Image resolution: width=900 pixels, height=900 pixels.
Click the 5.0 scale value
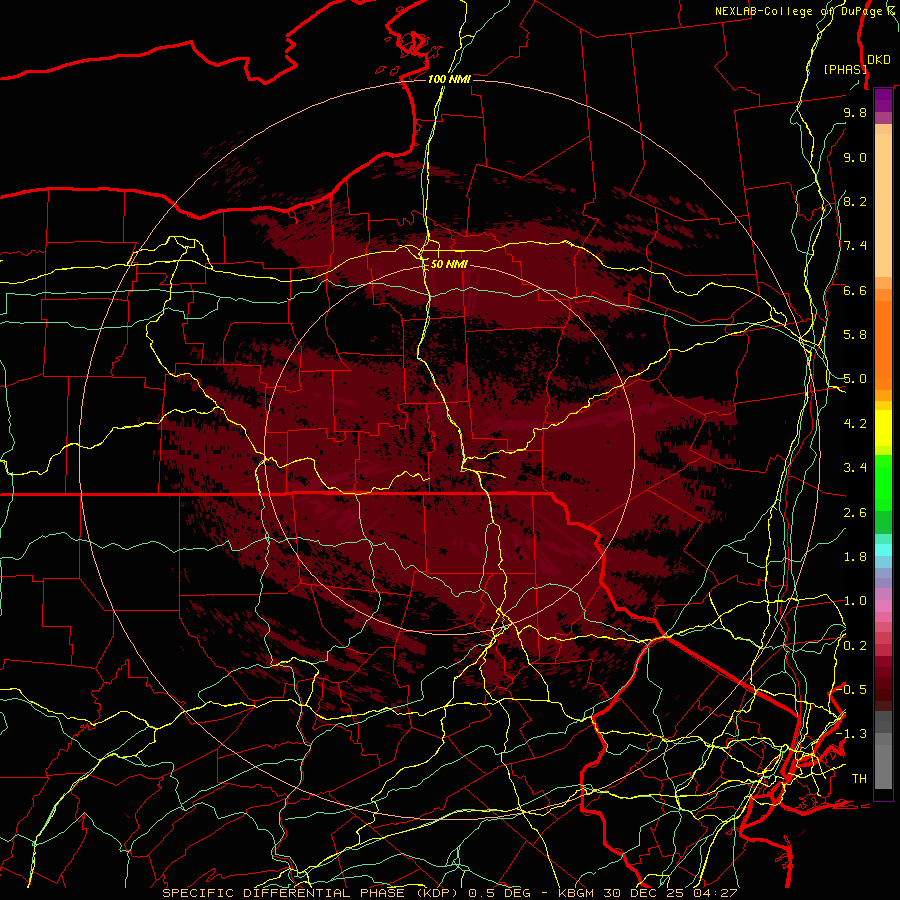pyautogui.click(x=855, y=379)
